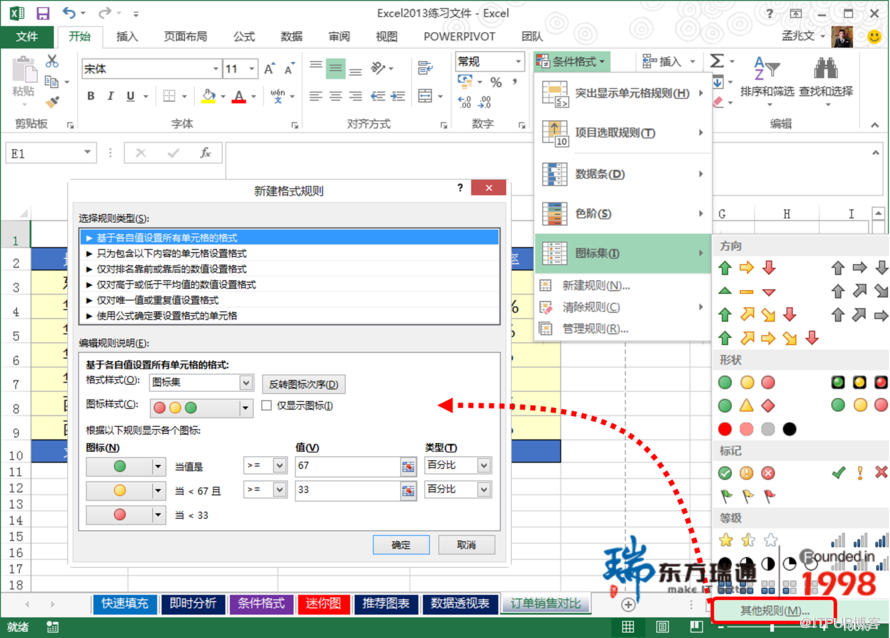Select the three traffic lights icon set

747,382
